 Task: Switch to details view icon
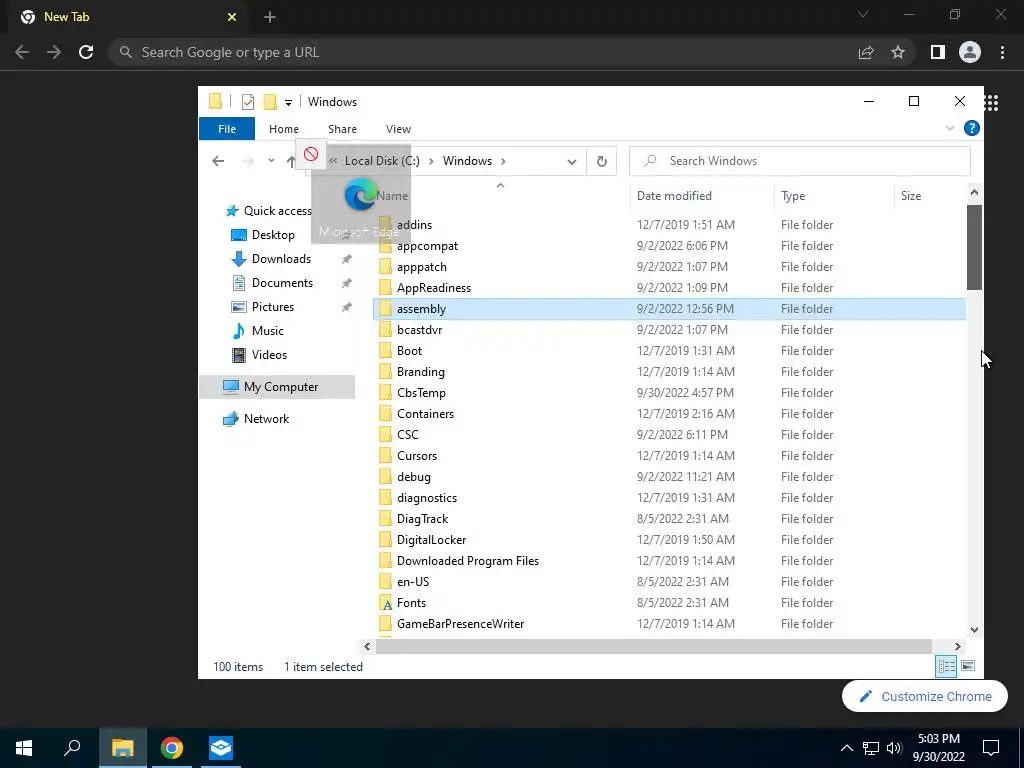coord(946,666)
